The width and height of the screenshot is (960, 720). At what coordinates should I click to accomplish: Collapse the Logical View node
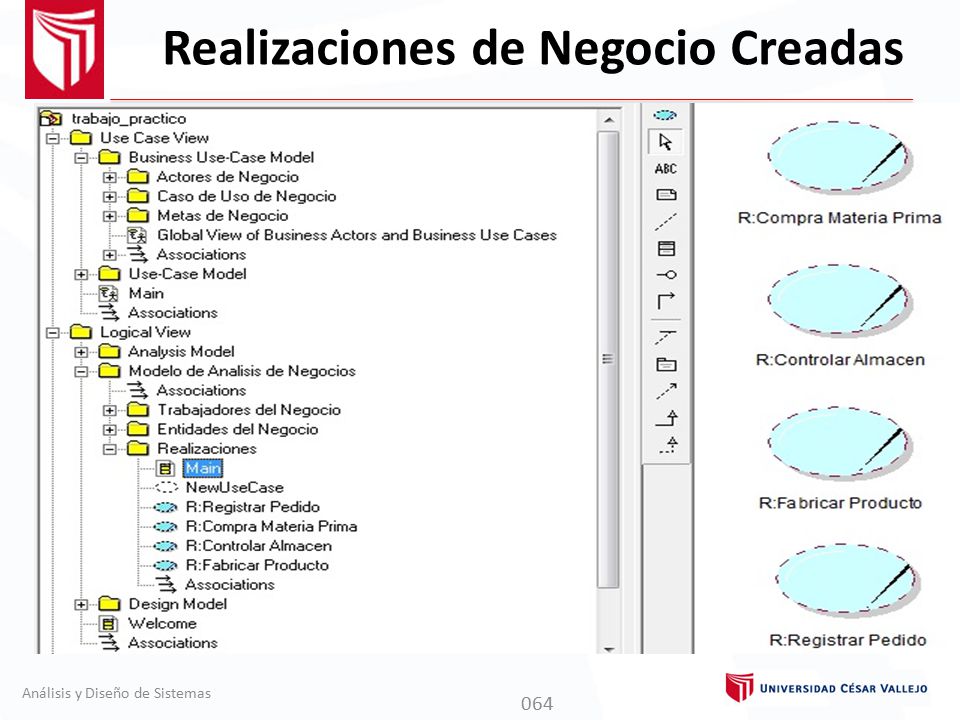coord(53,333)
